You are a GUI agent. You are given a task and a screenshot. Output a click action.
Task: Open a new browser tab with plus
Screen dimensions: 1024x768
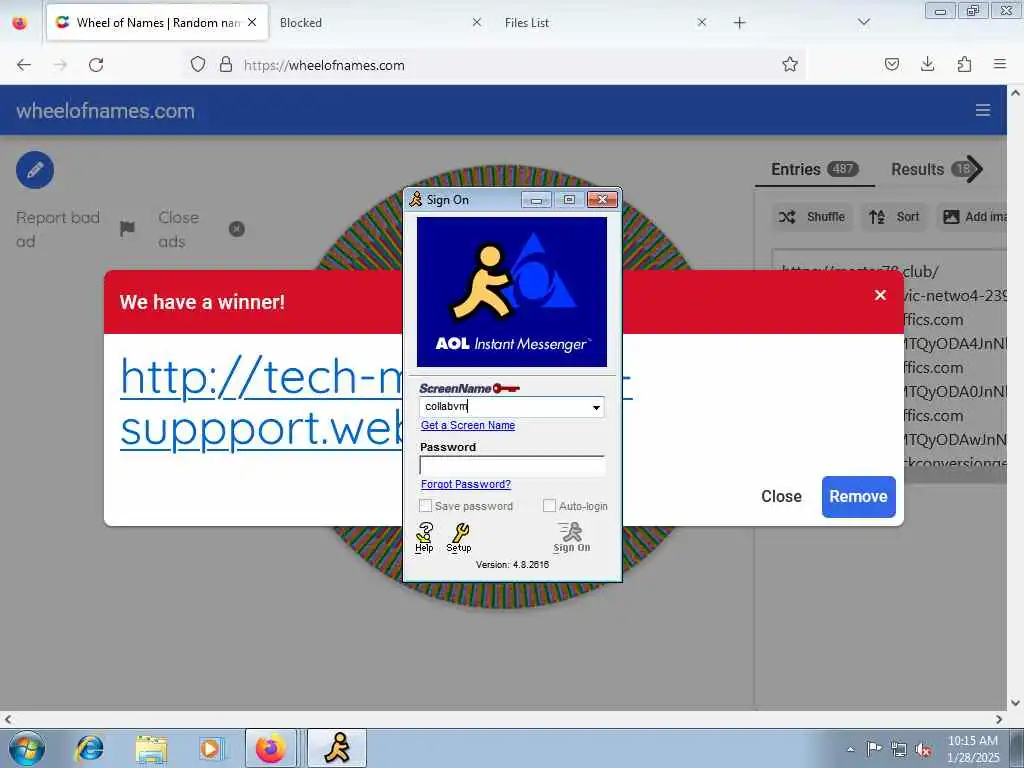pyautogui.click(x=739, y=23)
